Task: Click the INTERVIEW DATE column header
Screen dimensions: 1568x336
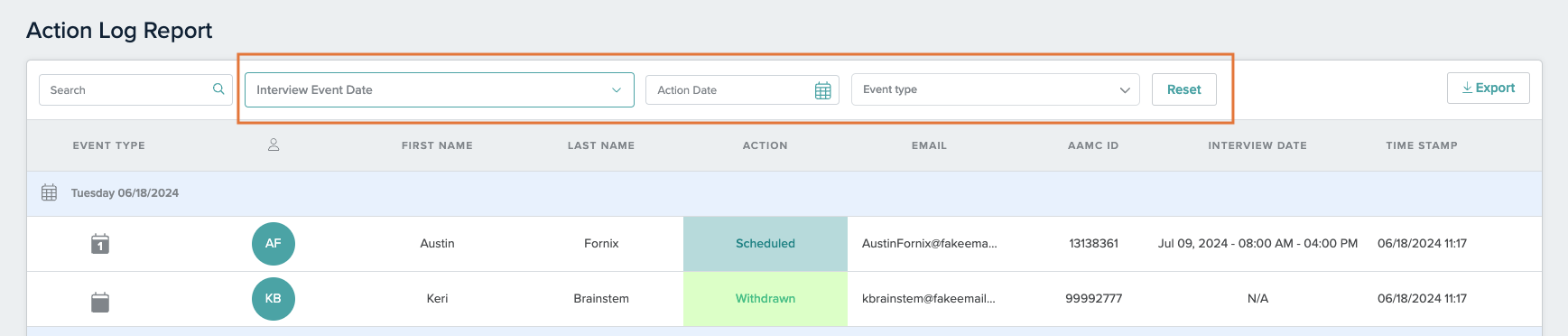Action: coord(1257,145)
